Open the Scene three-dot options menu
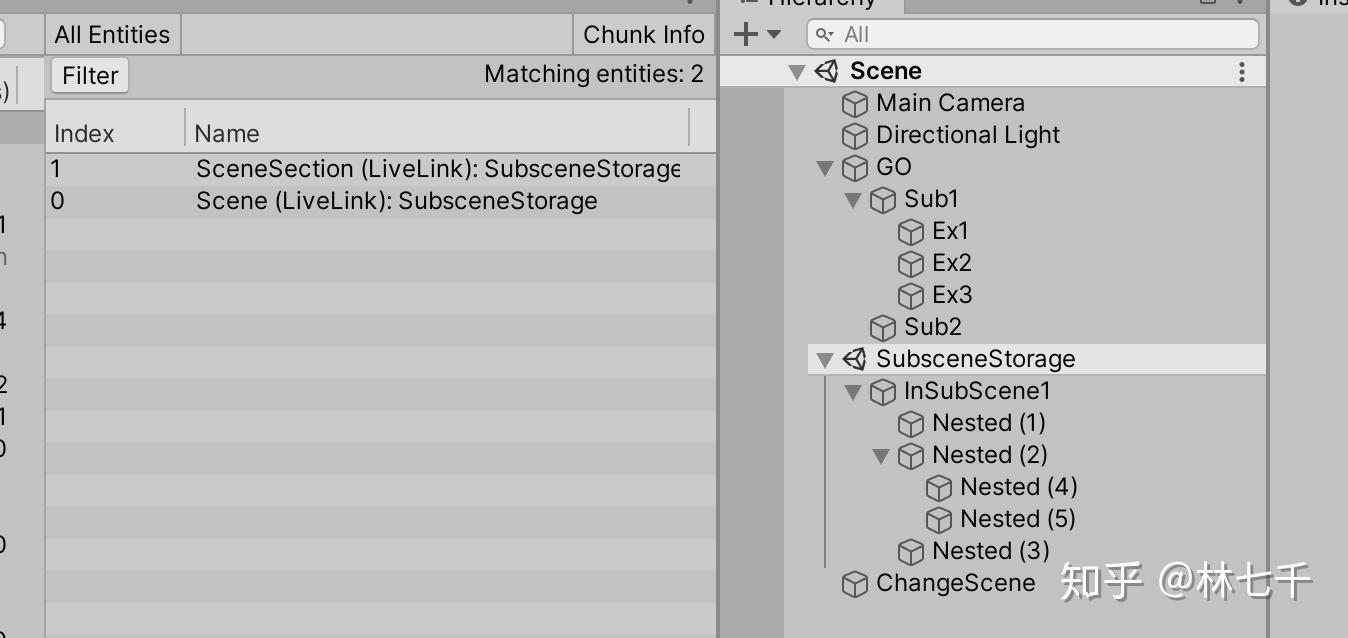1348x638 pixels. [1241, 71]
